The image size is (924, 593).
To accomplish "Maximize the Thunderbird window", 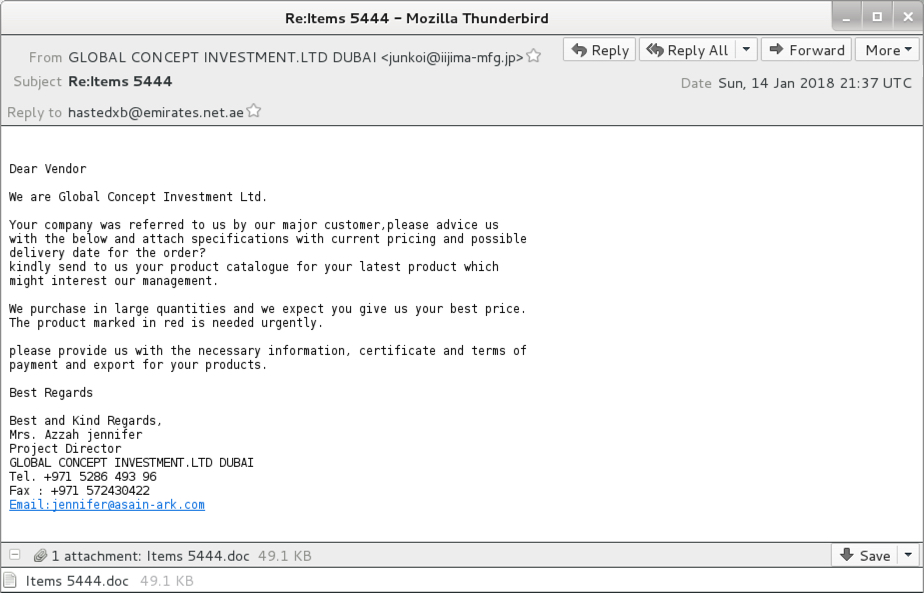I will tap(877, 17).
